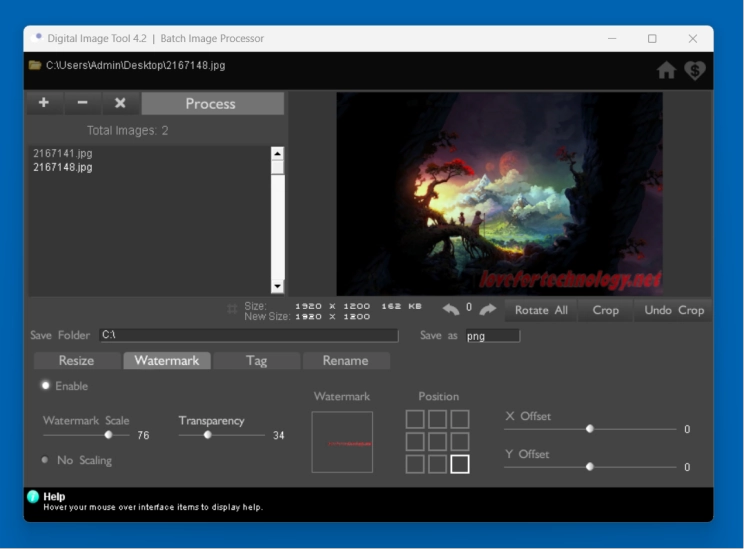Viewport: 744px width, 549px height.
Task: Select the middle-left watermark position box
Action: [415, 441]
